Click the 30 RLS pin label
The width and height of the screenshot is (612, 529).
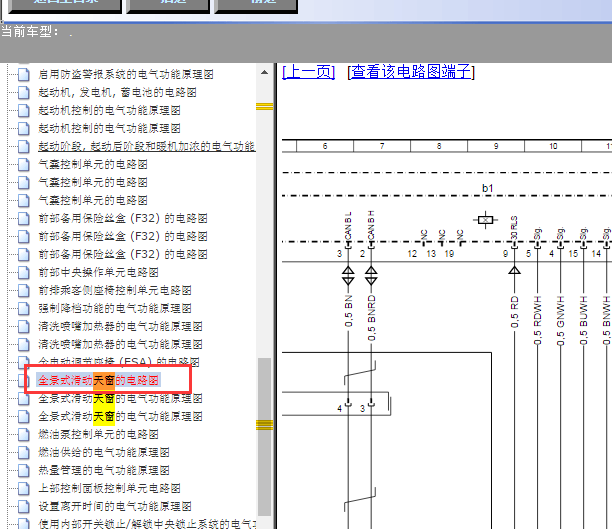(x=514, y=228)
